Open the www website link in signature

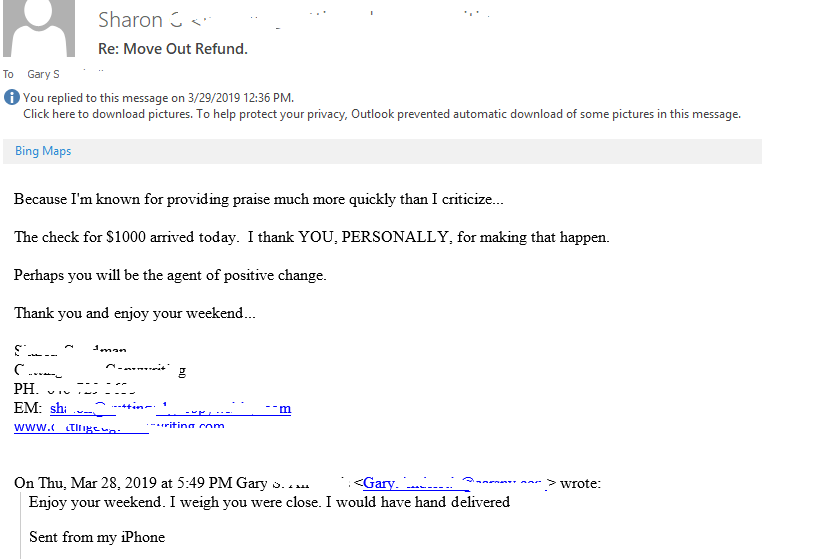(118, 426)
